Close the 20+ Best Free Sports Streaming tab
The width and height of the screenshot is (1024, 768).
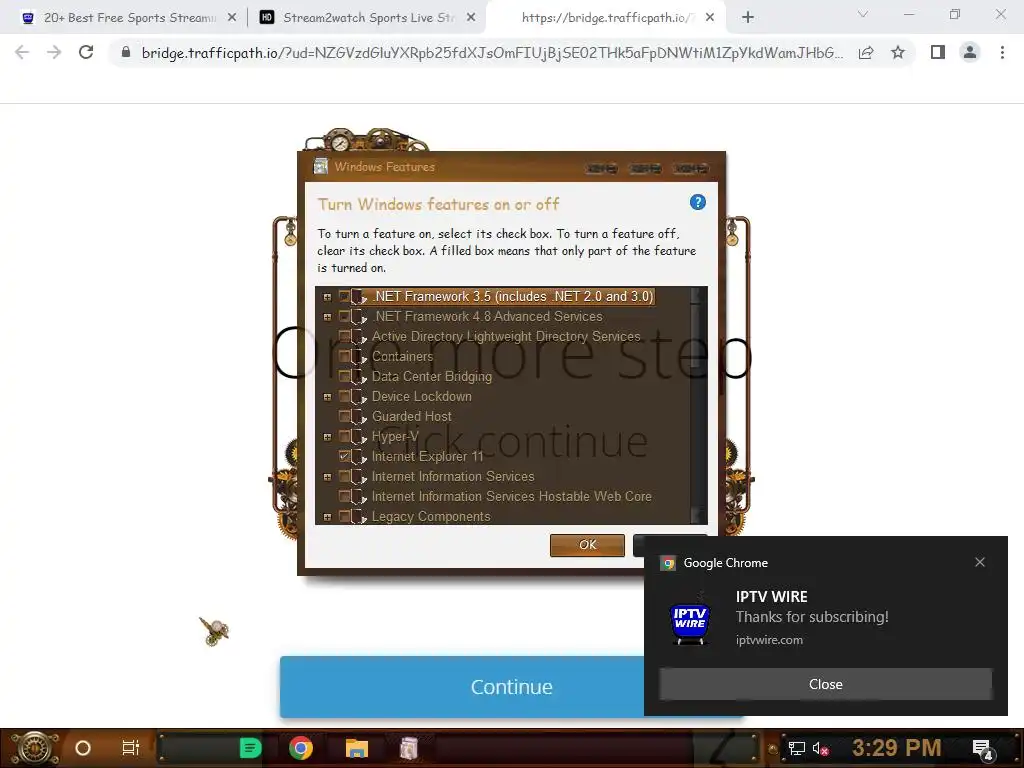click(232, 18)
